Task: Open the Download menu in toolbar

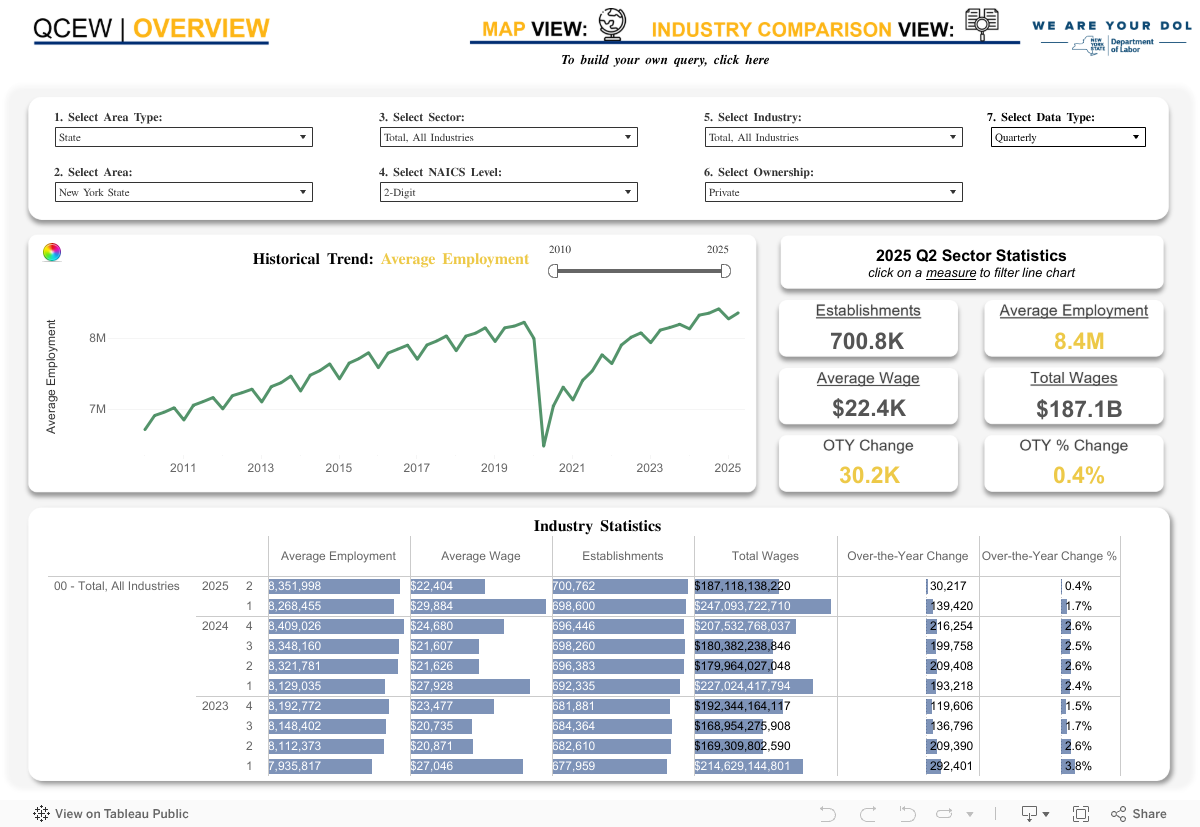Action: coord(1034,813)
